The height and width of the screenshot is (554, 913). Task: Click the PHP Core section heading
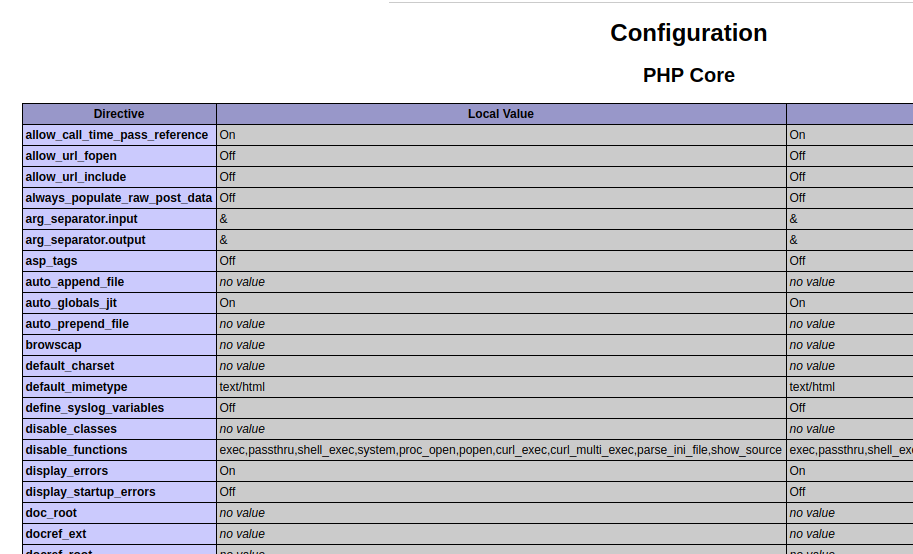688,76
